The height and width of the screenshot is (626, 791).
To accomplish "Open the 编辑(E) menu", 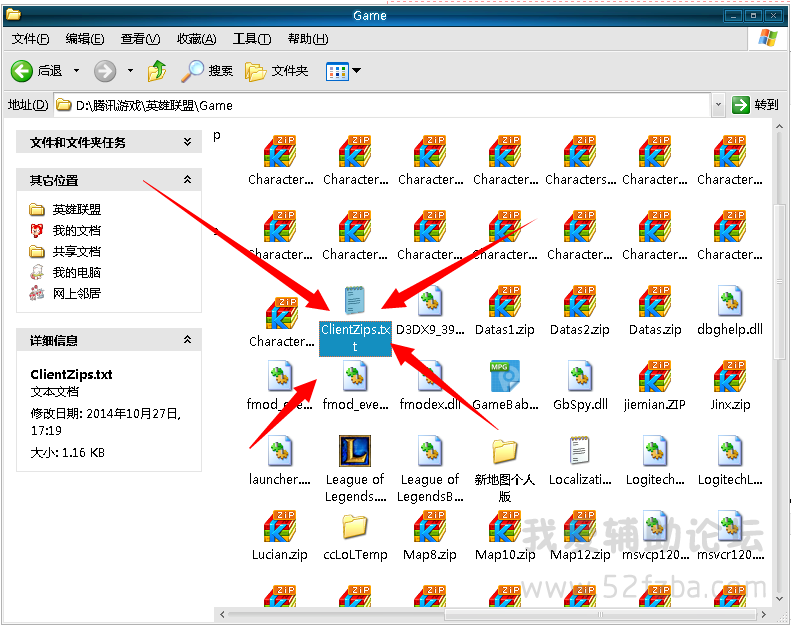I will [85, 39].
